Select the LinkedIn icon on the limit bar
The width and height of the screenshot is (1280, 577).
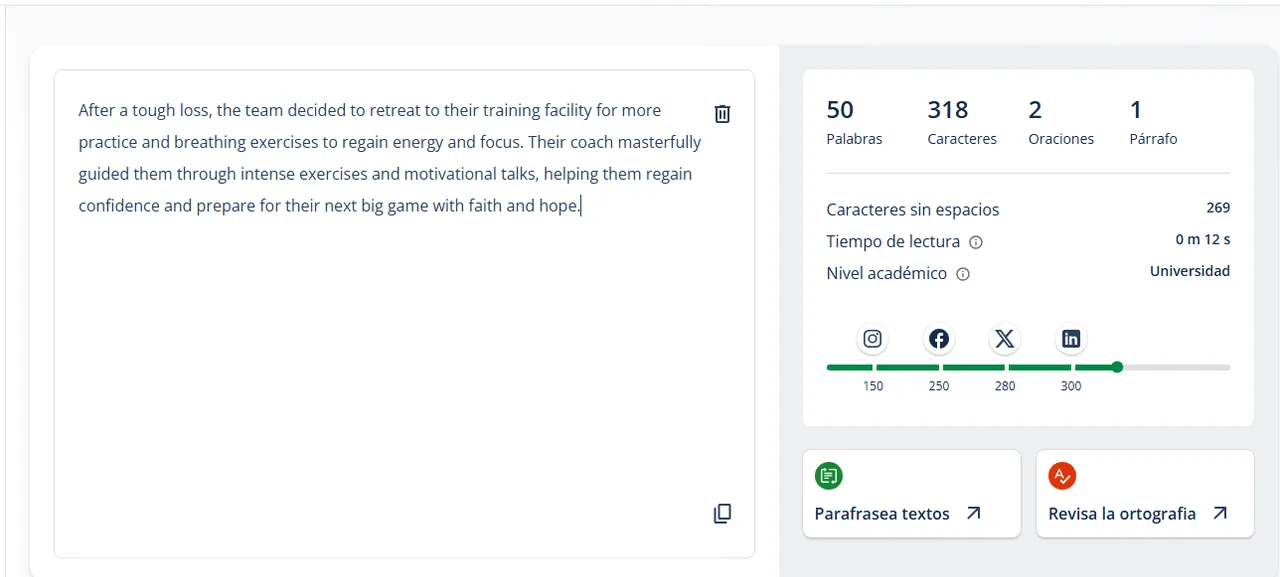(1071, 339)
